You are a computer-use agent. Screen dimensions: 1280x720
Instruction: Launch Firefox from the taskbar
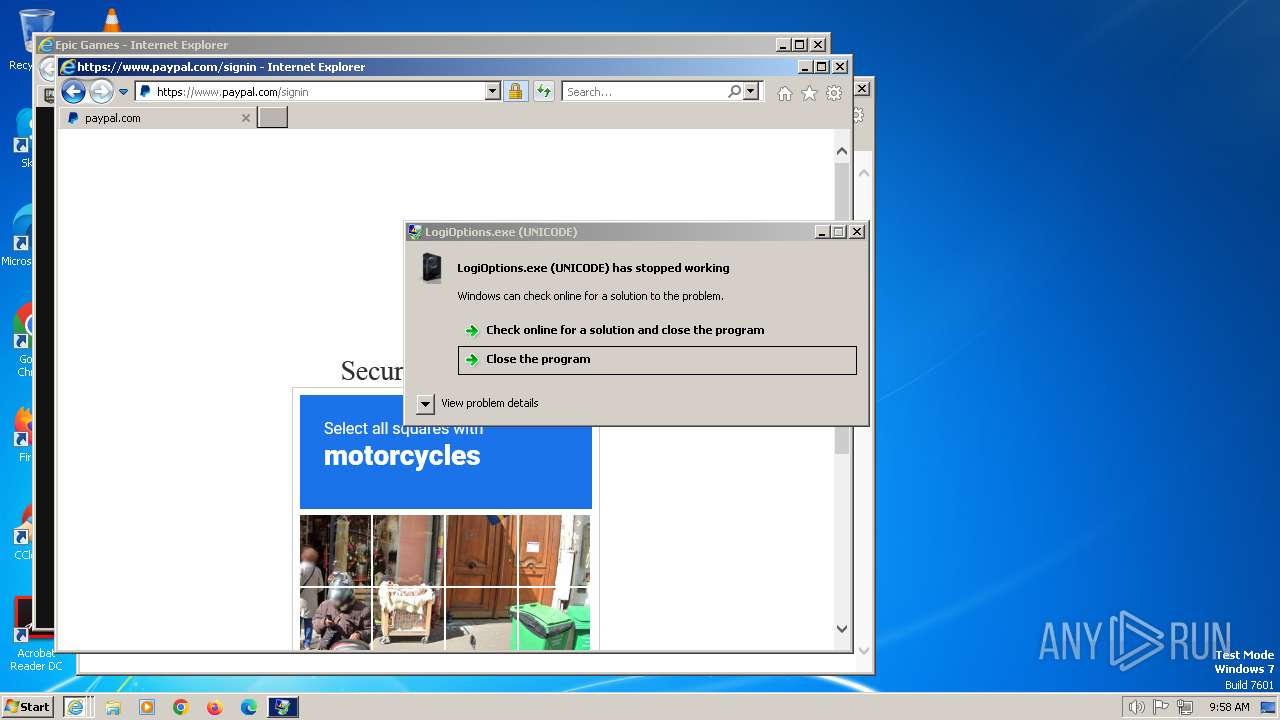(214, 707)
